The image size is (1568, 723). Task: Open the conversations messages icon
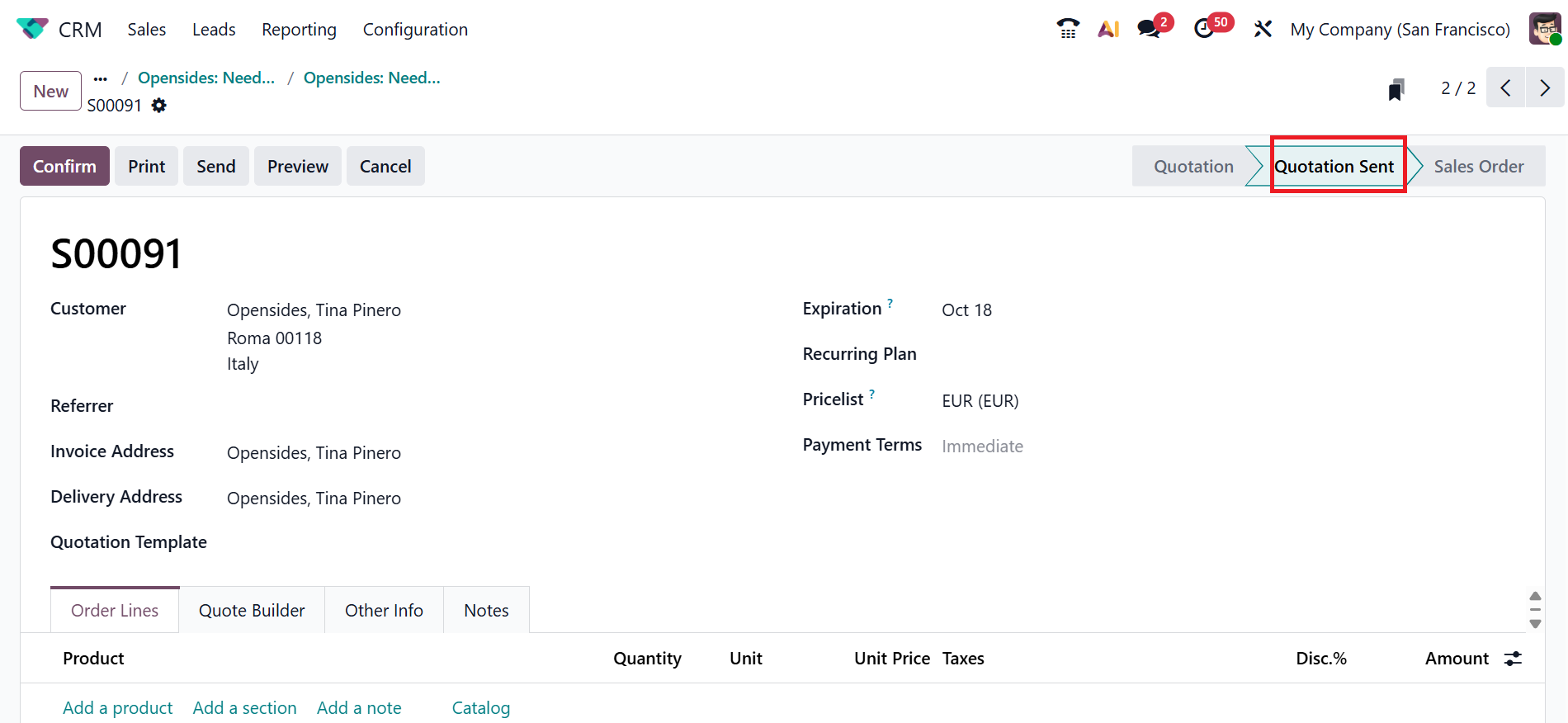[x=1149, y=29]
